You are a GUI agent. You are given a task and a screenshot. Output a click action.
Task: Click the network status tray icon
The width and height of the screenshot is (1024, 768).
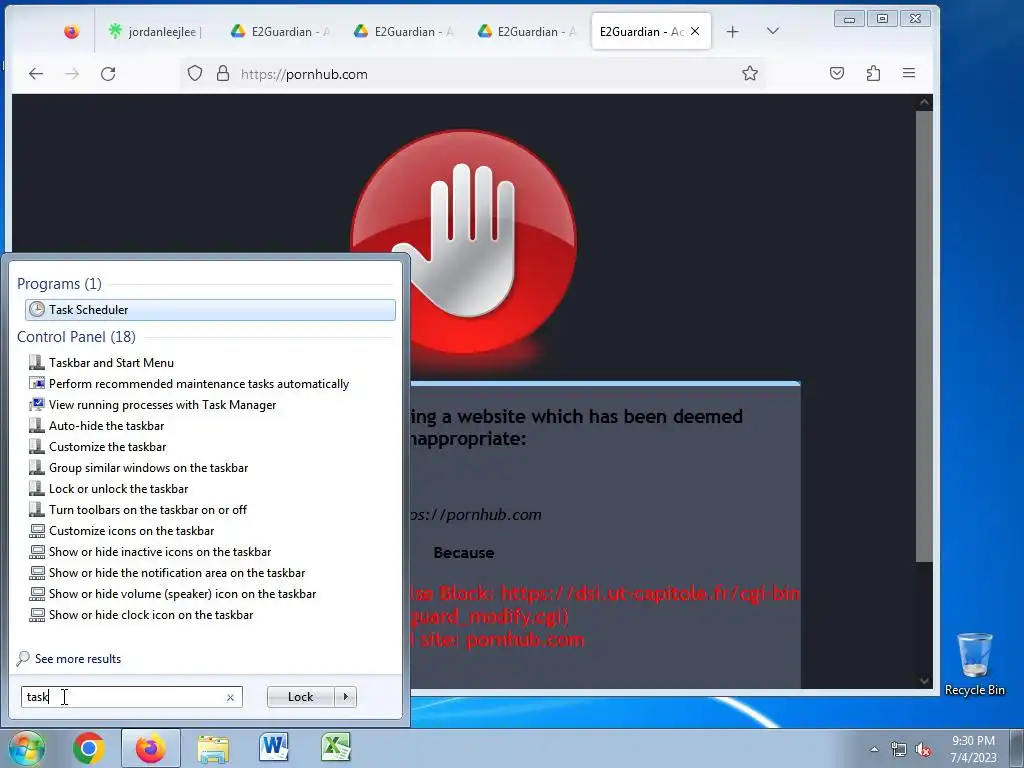(899, 750)
